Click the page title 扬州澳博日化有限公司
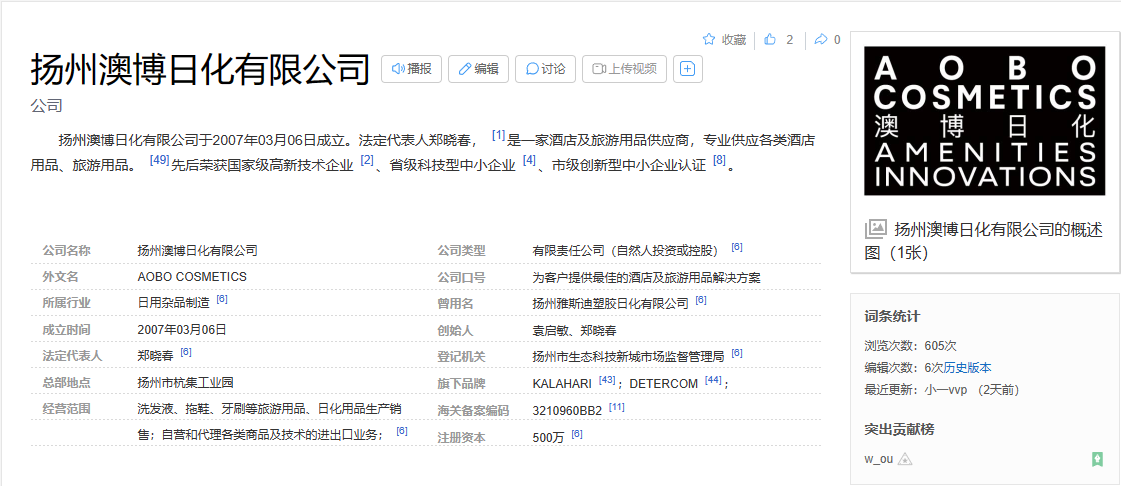This screenshot has height=486, width=1121. click(200, 69)
